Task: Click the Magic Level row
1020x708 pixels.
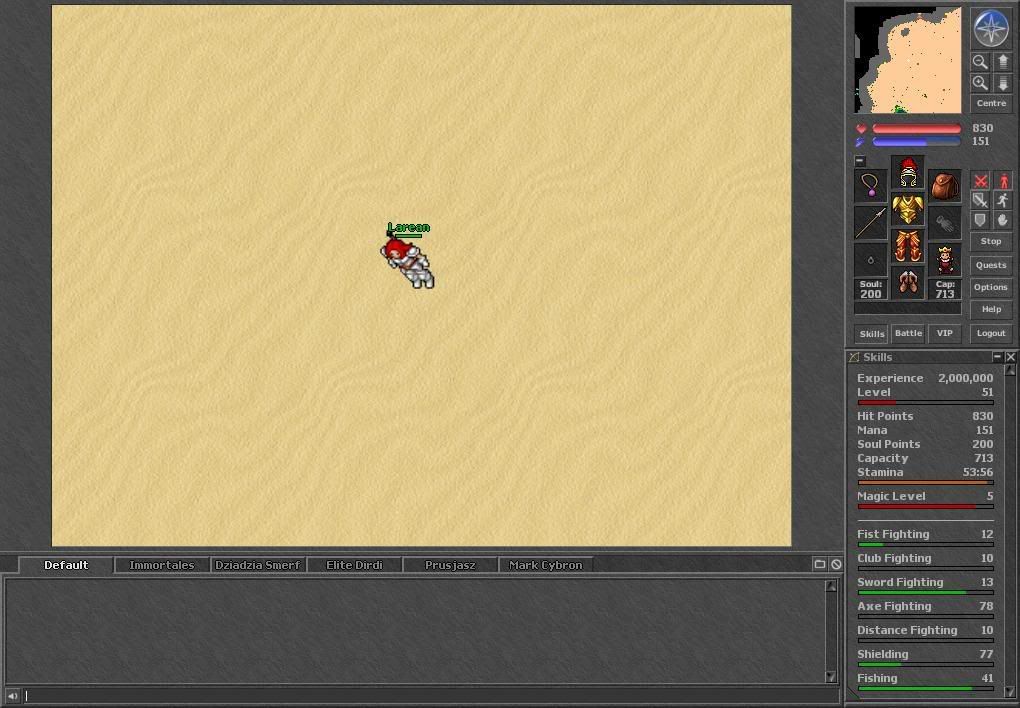Action: point(925,499)
